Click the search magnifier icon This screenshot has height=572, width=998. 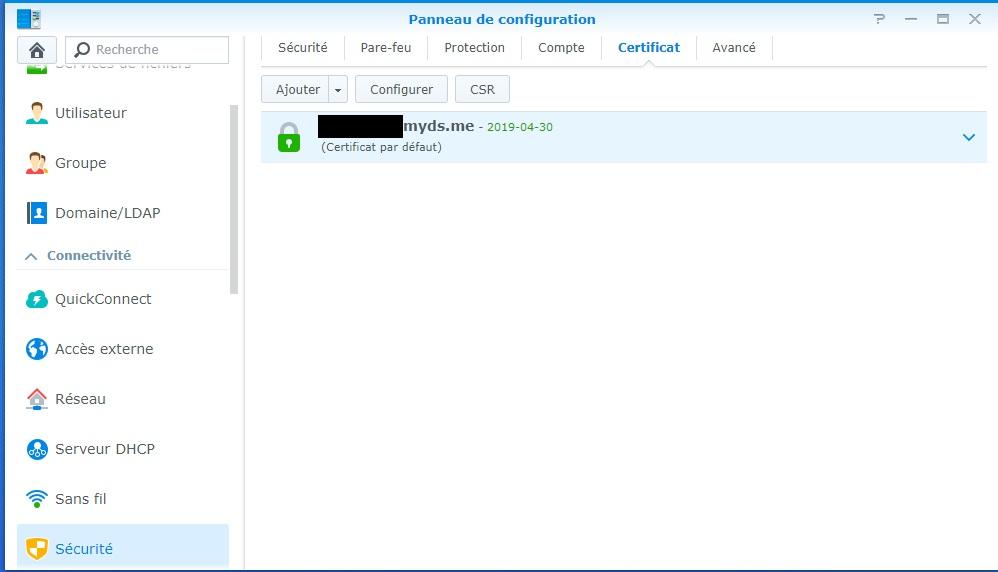tap(82, 50)
